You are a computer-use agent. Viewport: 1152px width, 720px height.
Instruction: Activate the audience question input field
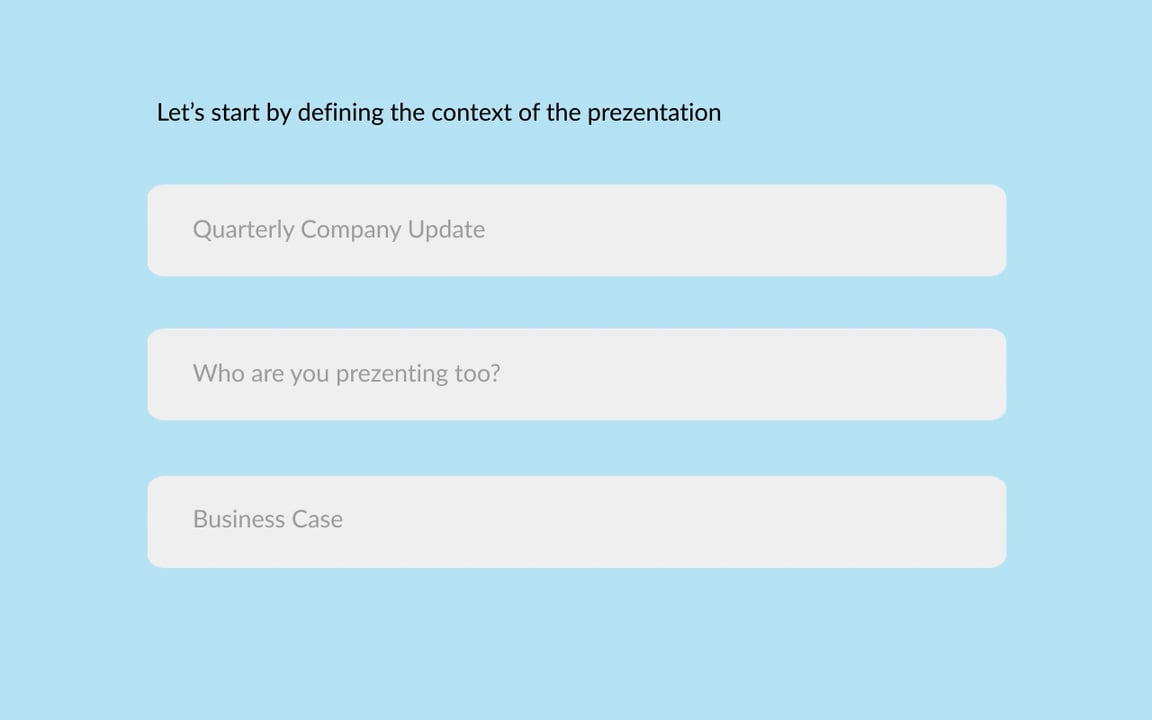pos(577,375)
